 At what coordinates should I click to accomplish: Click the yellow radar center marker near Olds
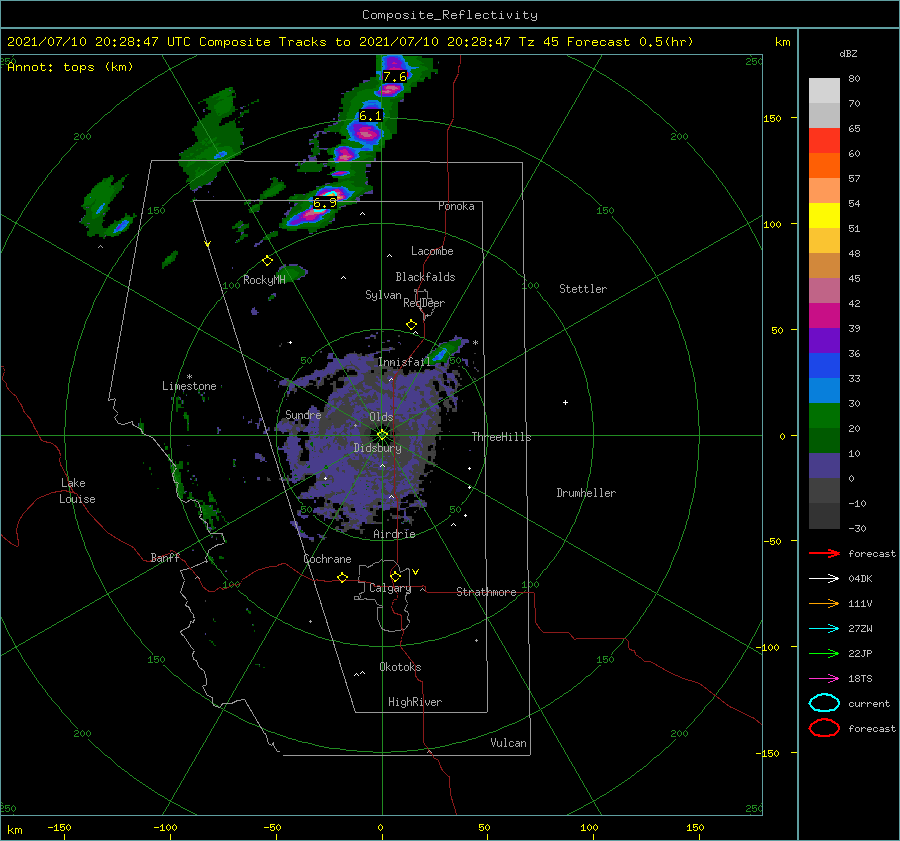(382, 435)
